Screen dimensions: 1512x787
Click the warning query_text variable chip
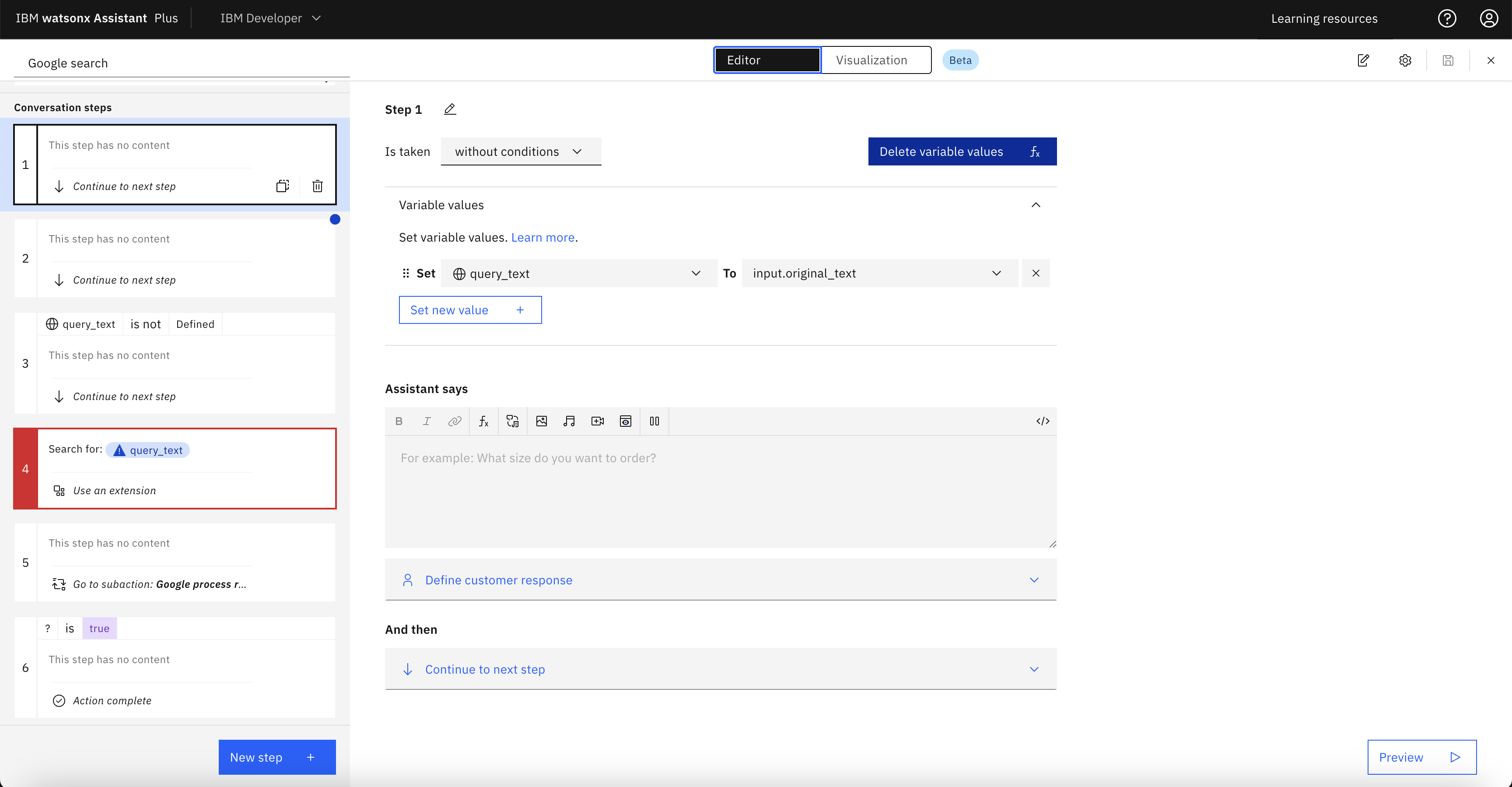pos(148,450)
